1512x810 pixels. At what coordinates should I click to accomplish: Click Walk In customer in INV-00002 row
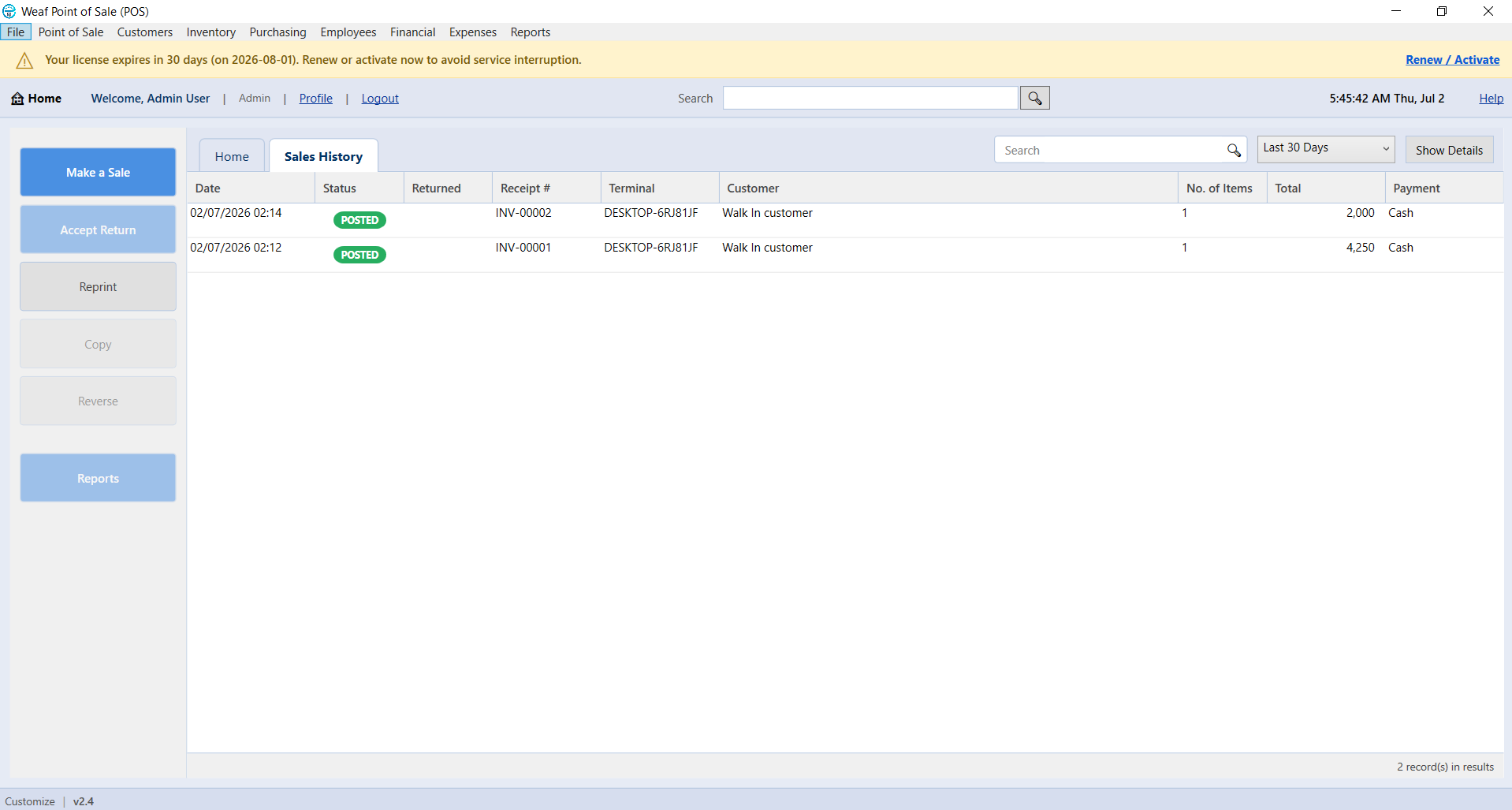click(767, 213)
